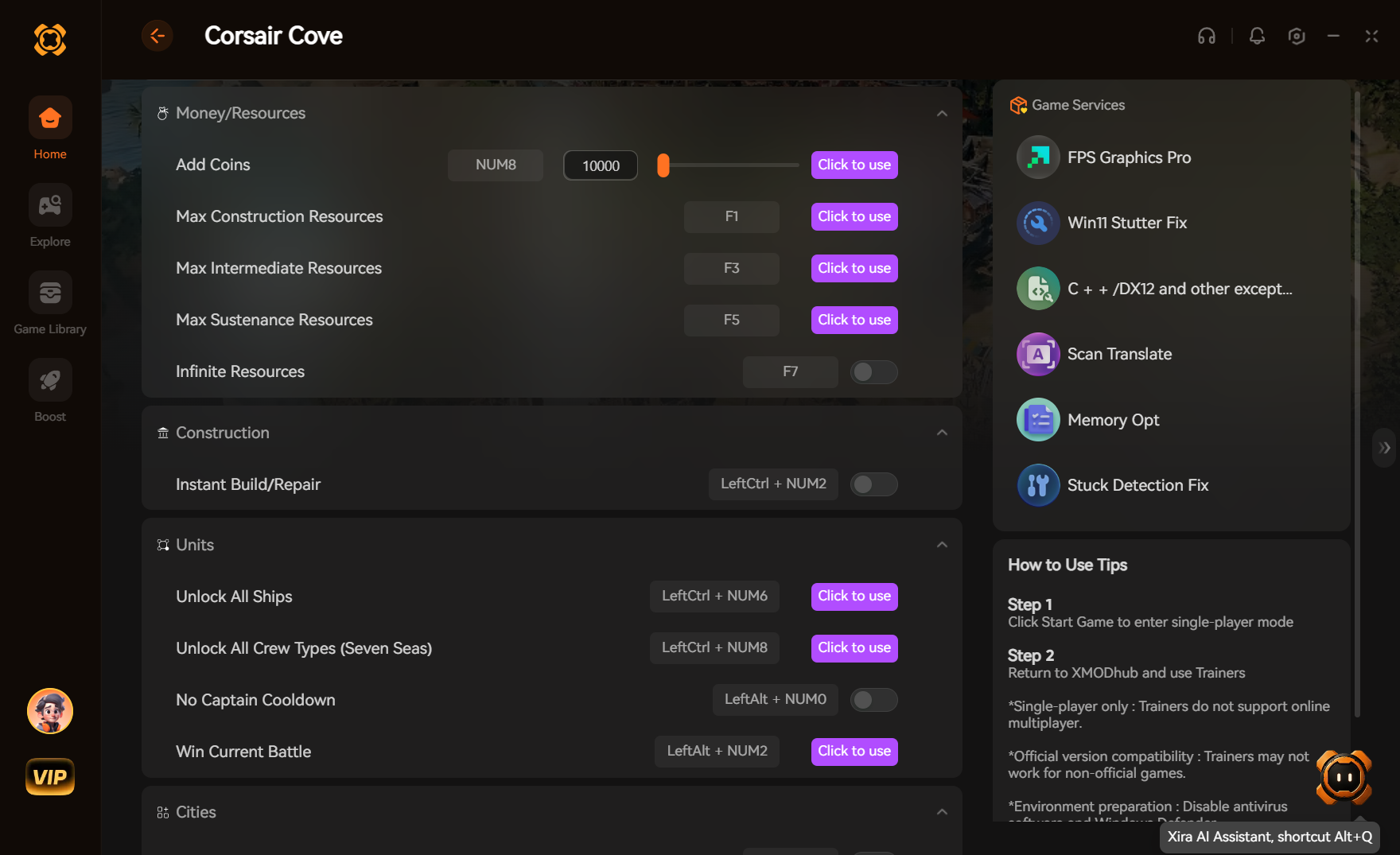Click the Cities section icon
Viewport: 1400px width, 855px height.
pyautogui.click(x=163, y=812)
